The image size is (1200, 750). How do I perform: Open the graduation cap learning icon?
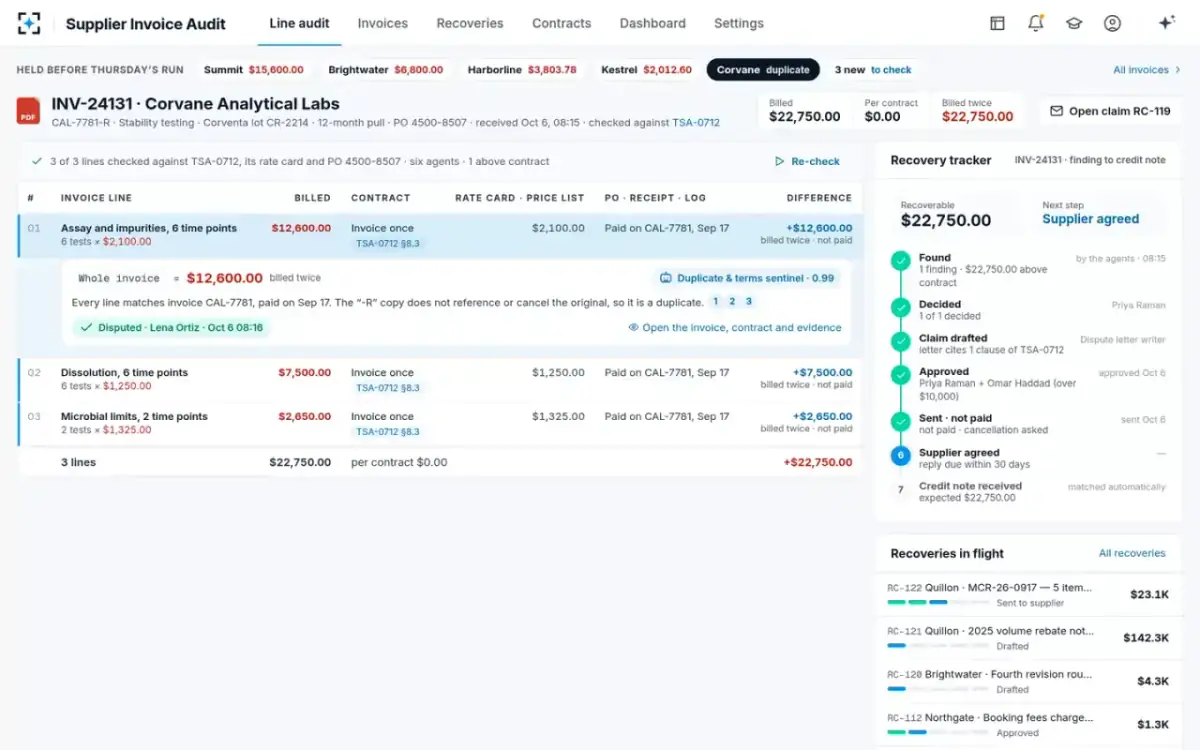1074,23
